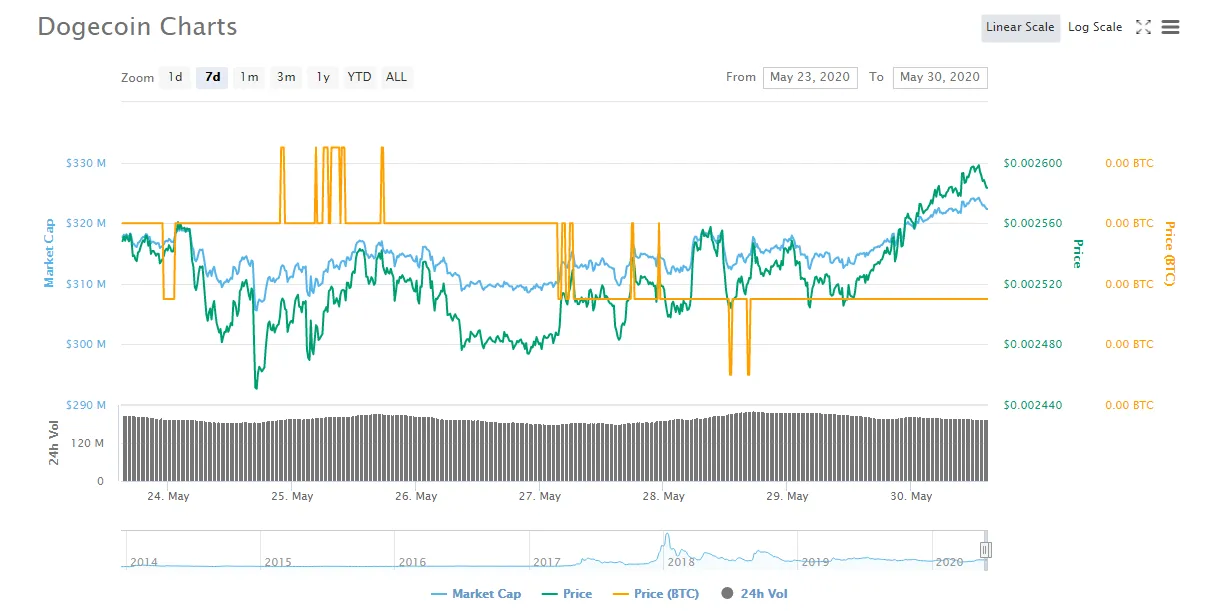Click the 25. May date label
Viewport: 1218px width, 611px height.
click(x=292, y=496)
